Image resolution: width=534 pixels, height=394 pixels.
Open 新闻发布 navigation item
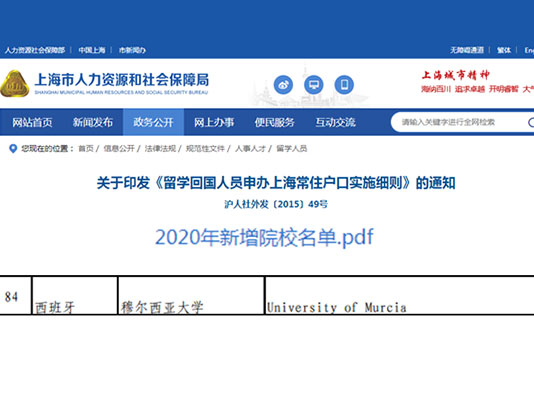[x=93, y=122]
